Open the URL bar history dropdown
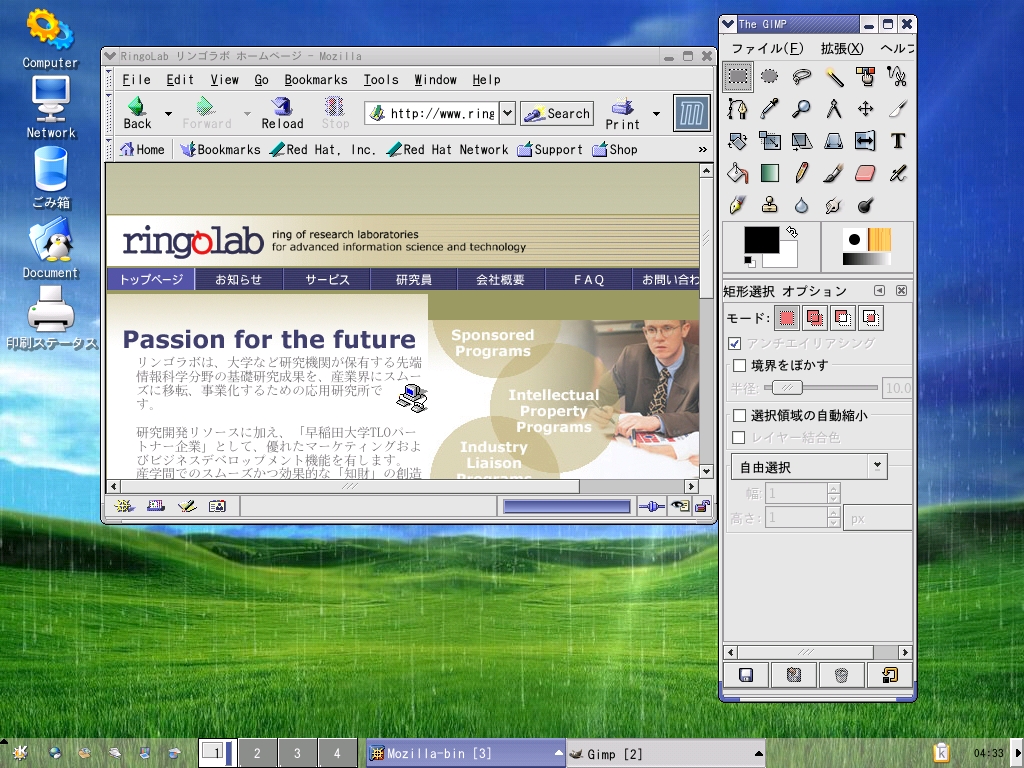Image resolution: width=1024 pixels, height=768 pixels. (x=507, y=113)
